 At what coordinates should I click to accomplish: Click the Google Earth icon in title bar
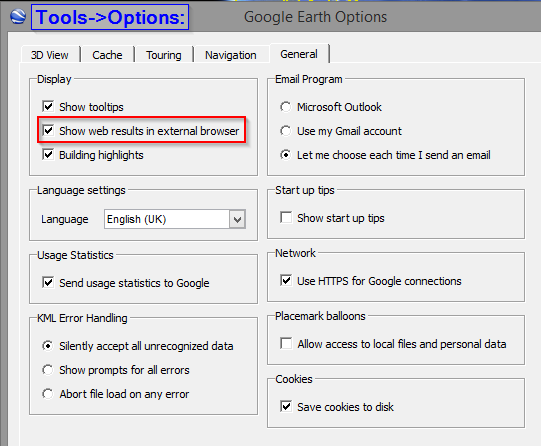click(18, 17)
